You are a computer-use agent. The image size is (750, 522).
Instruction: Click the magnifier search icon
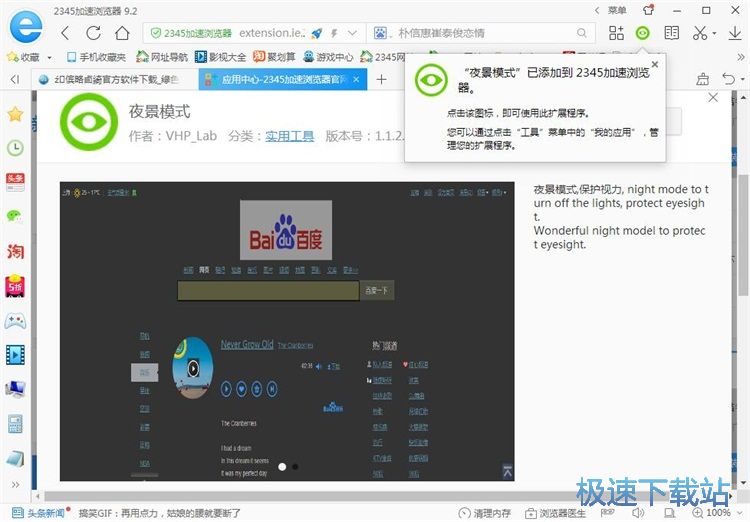click(582, 33)
